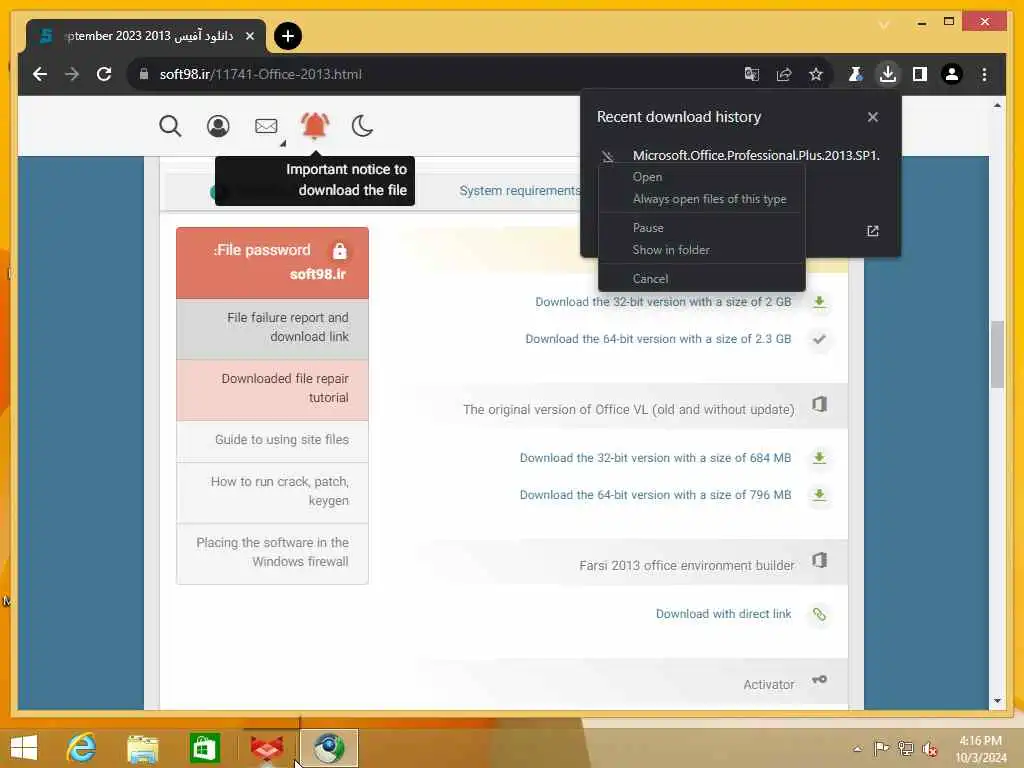Viewport: 1024px width, 768px height.
Task: Download the 32-bit version of 684 MB
Action: (655, 458)
